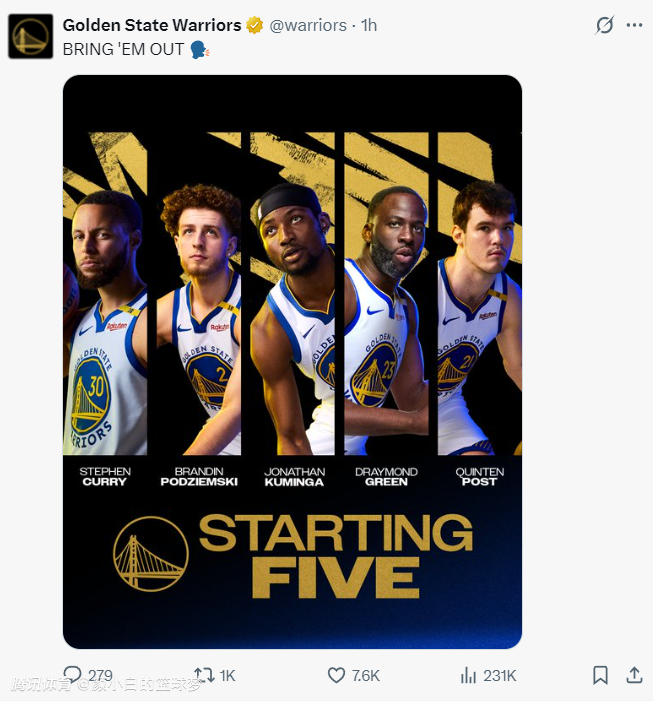Click the 1K repost count
Screen dimensions: 653x701
click(227, 676)
